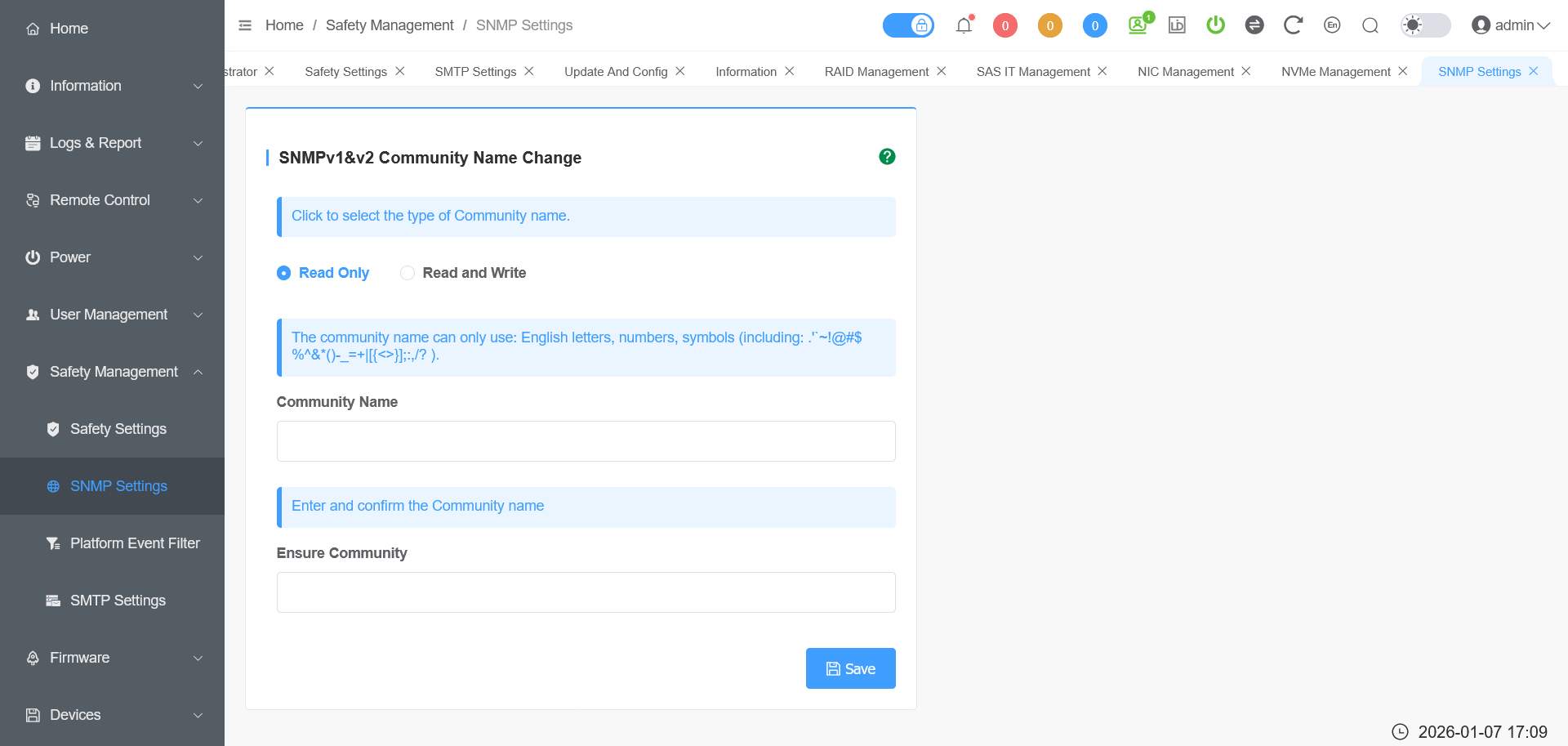The image size is (1568, 746).
Task: Click the green power status icon
Action: (1215, 25)
